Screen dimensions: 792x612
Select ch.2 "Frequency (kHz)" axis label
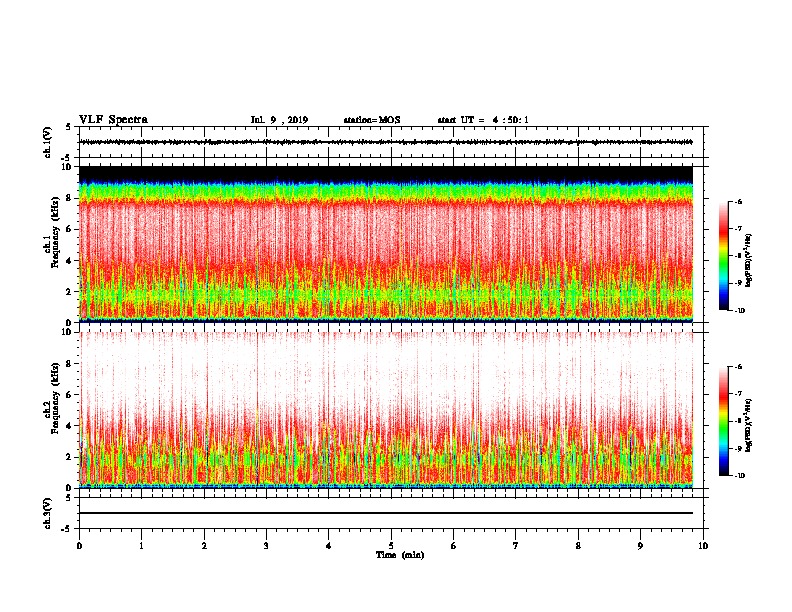click(55, 398)
